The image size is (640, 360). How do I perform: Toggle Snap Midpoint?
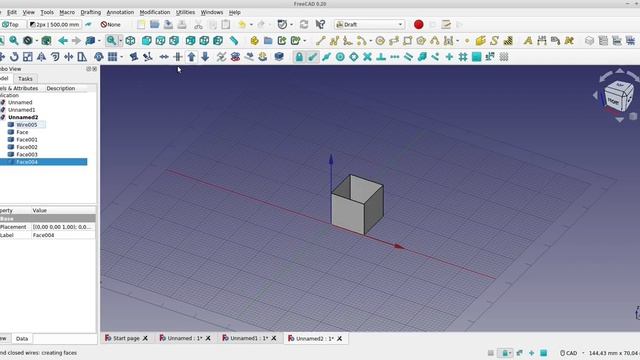point(326,57)
